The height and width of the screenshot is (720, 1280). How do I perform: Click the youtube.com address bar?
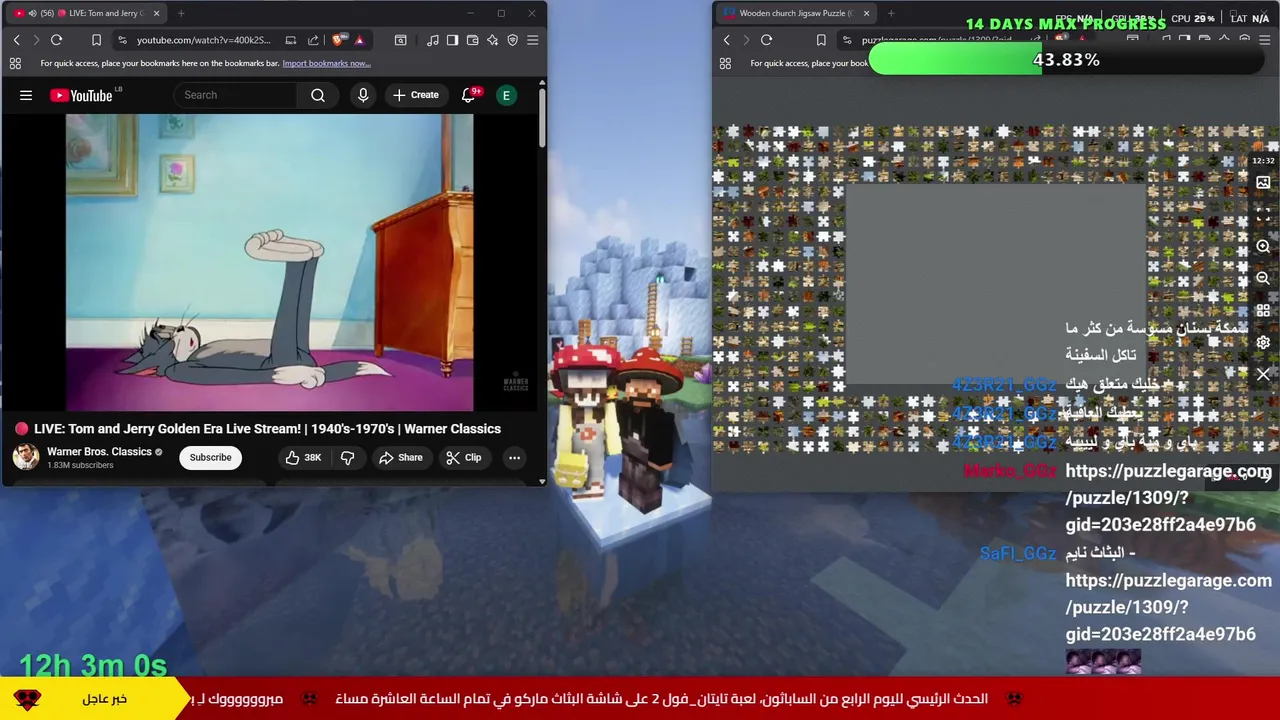click(204, 40)
